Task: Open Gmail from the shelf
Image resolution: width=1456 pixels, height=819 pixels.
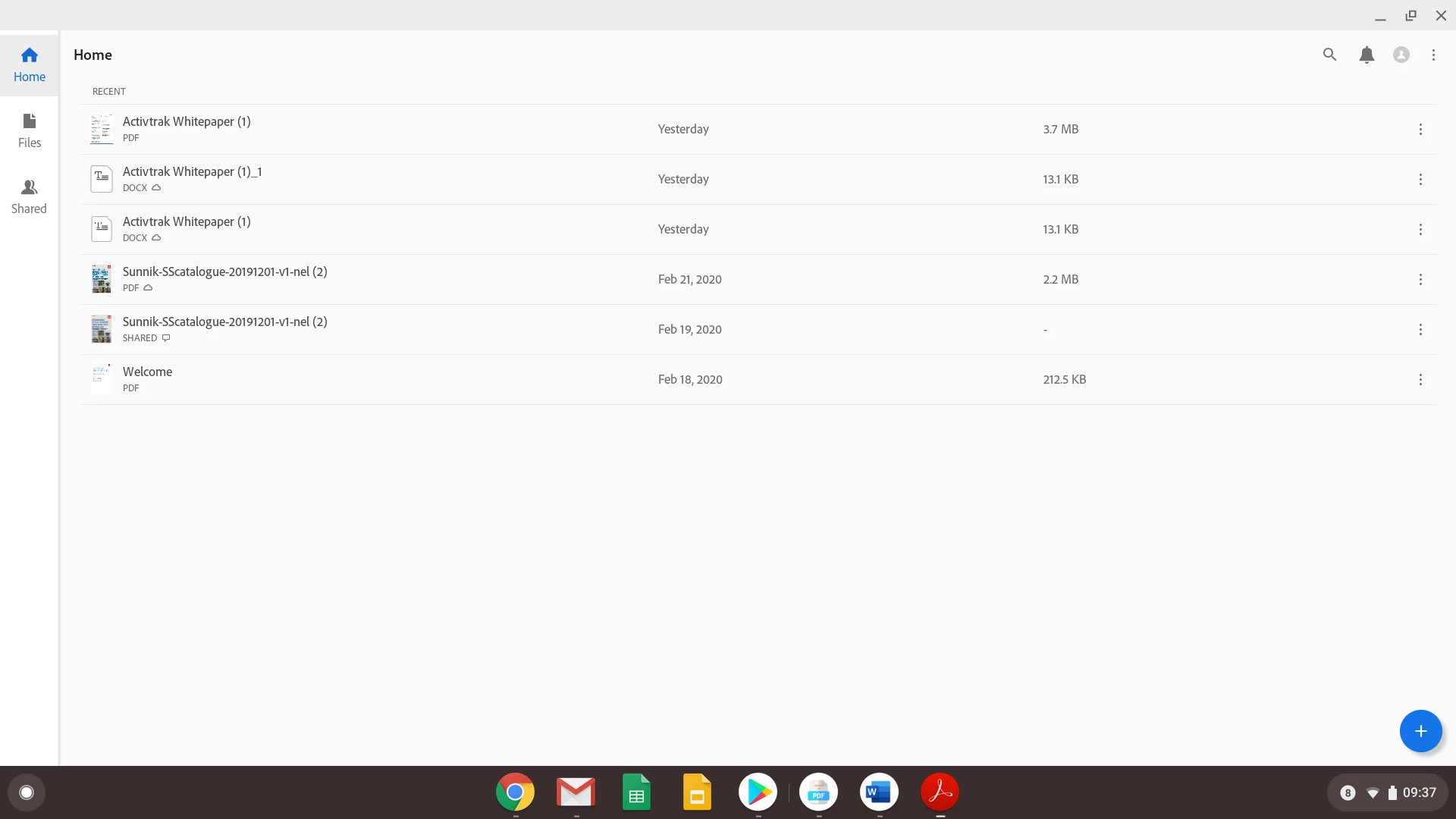Action: pyautogui.click(x=576, y=792)
